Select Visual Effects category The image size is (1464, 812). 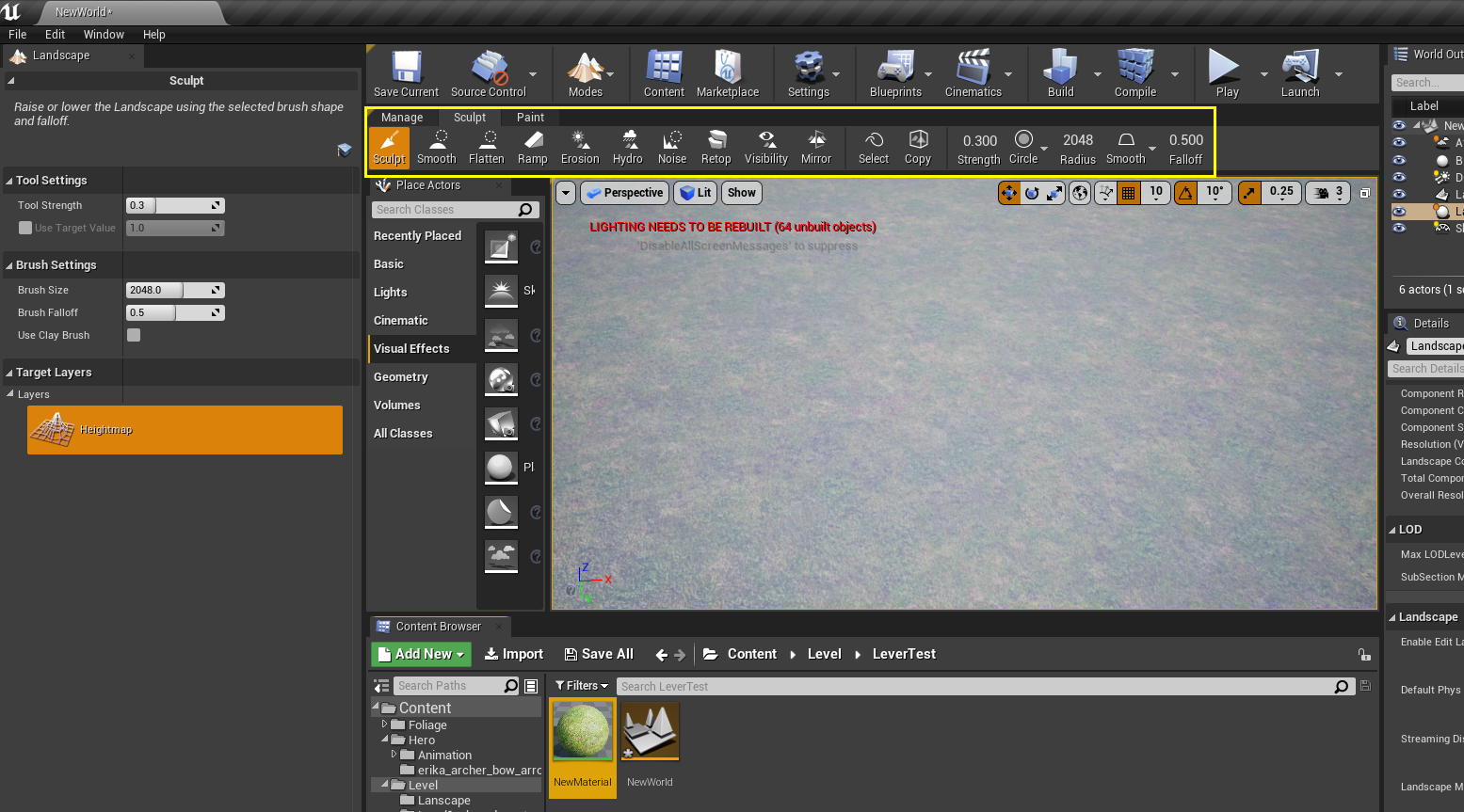point(422,348)
